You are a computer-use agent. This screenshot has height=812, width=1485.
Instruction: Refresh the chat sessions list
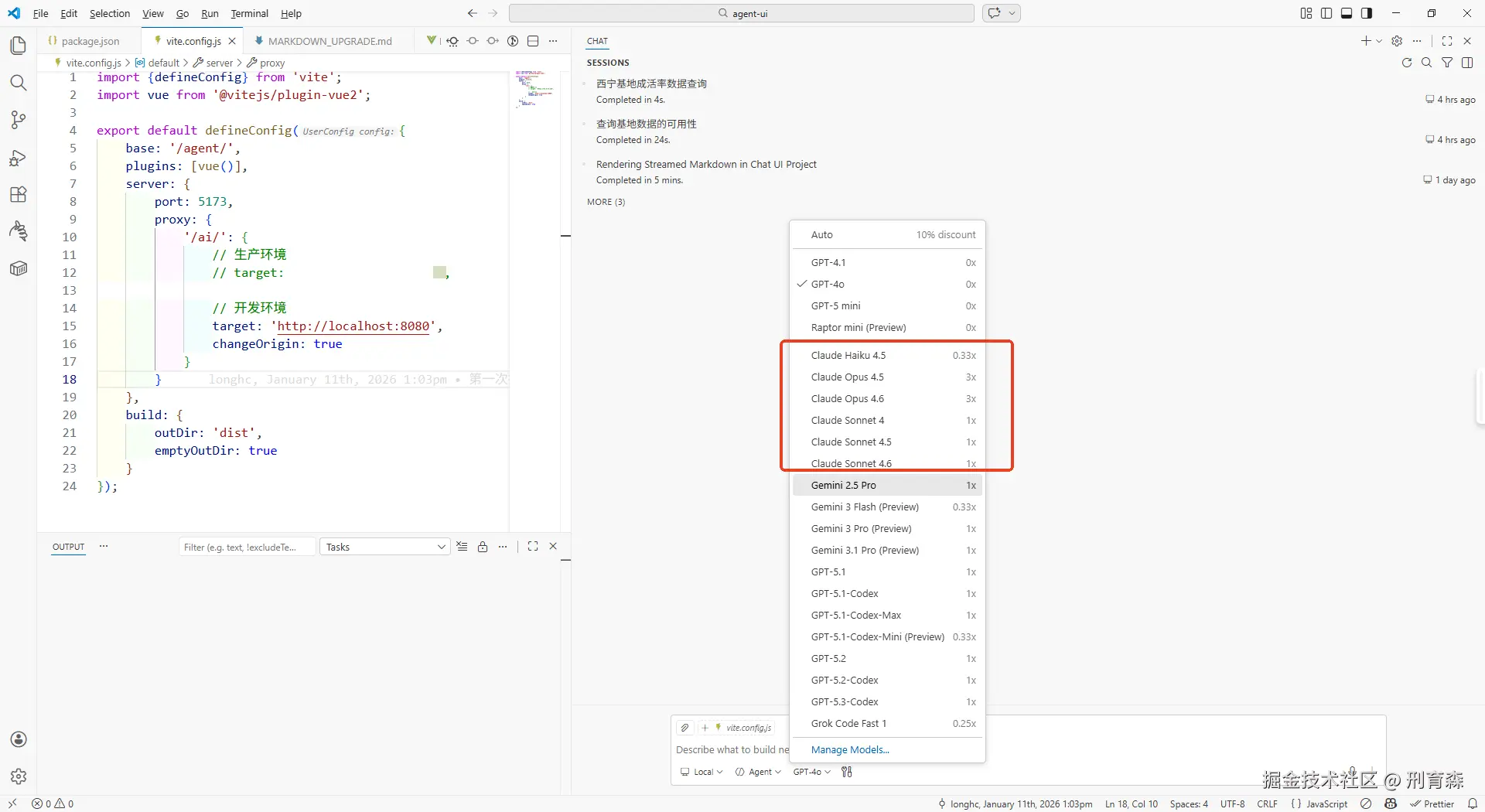(x=1407, y=63)
